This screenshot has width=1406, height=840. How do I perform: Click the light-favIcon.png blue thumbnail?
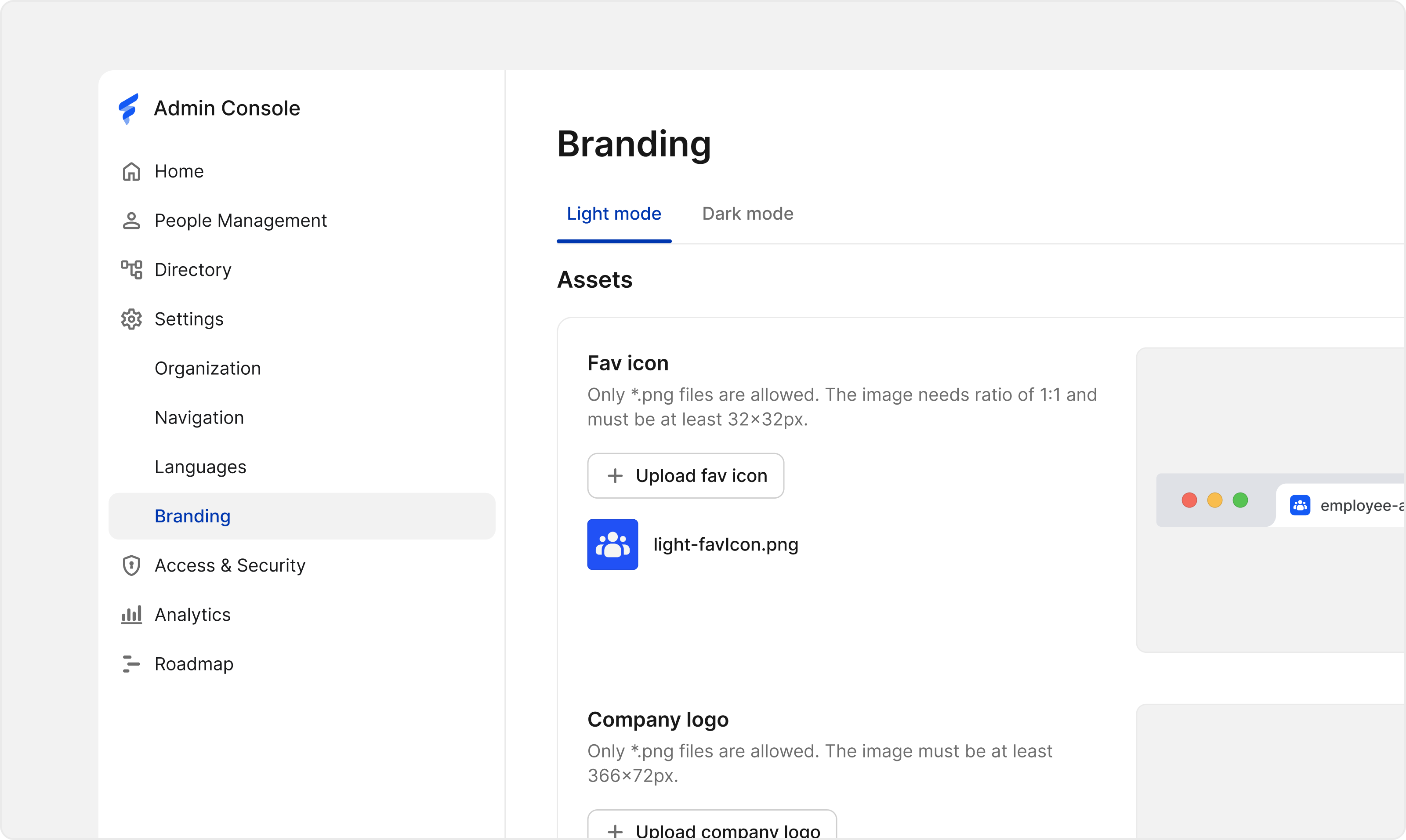coord(612,544)
